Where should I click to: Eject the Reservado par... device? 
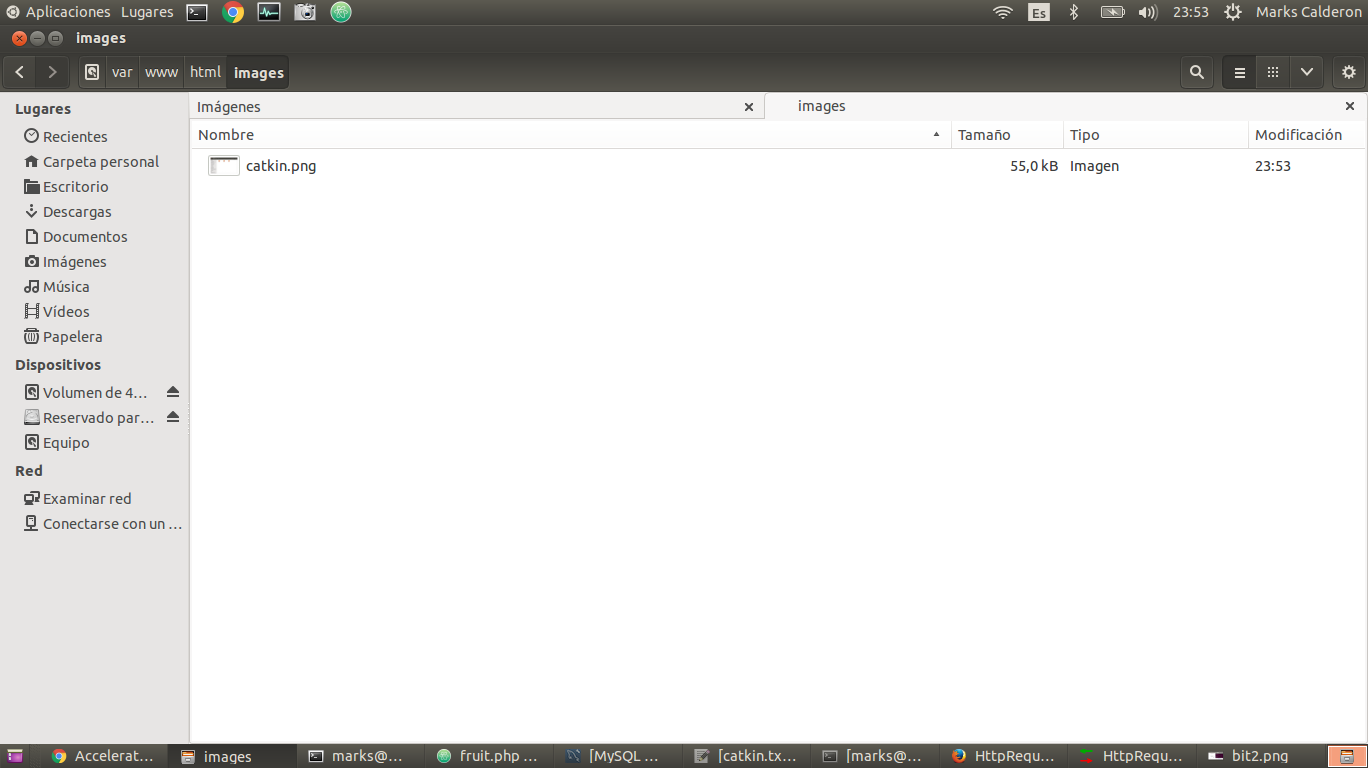click(x=173, y=417)
